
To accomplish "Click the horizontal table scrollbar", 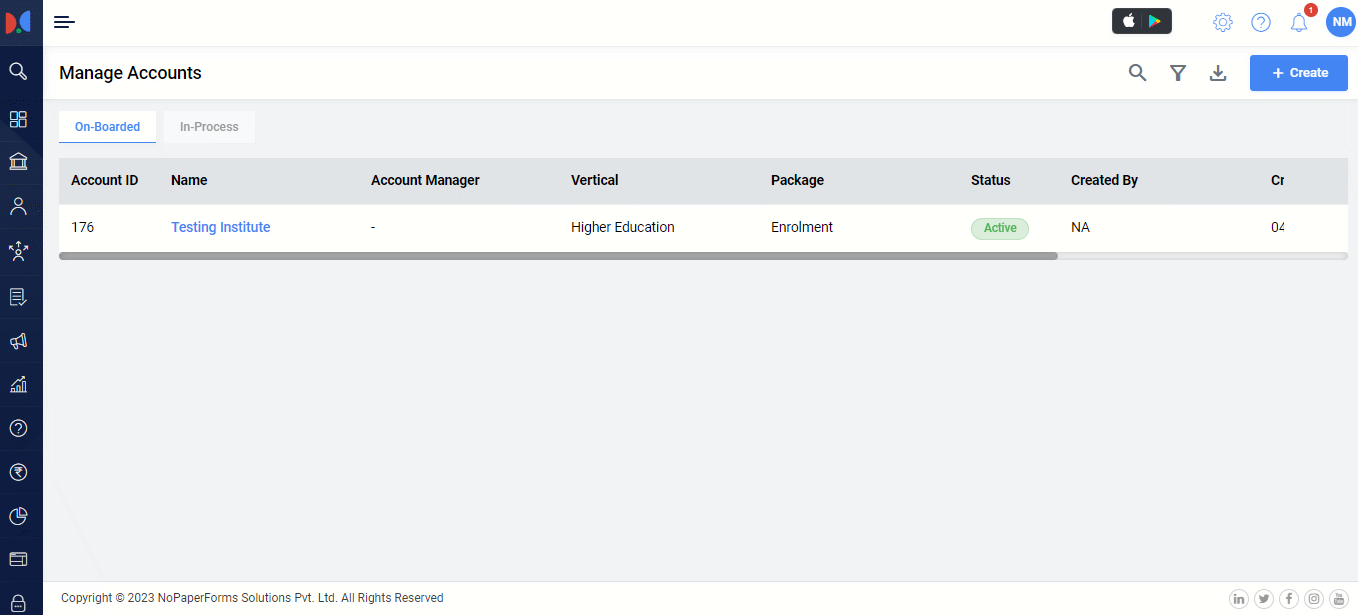I will click(558, 256).
